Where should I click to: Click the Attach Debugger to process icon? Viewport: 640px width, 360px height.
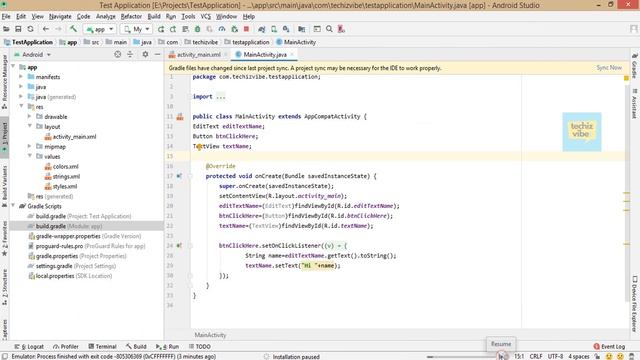click(234, 29)
